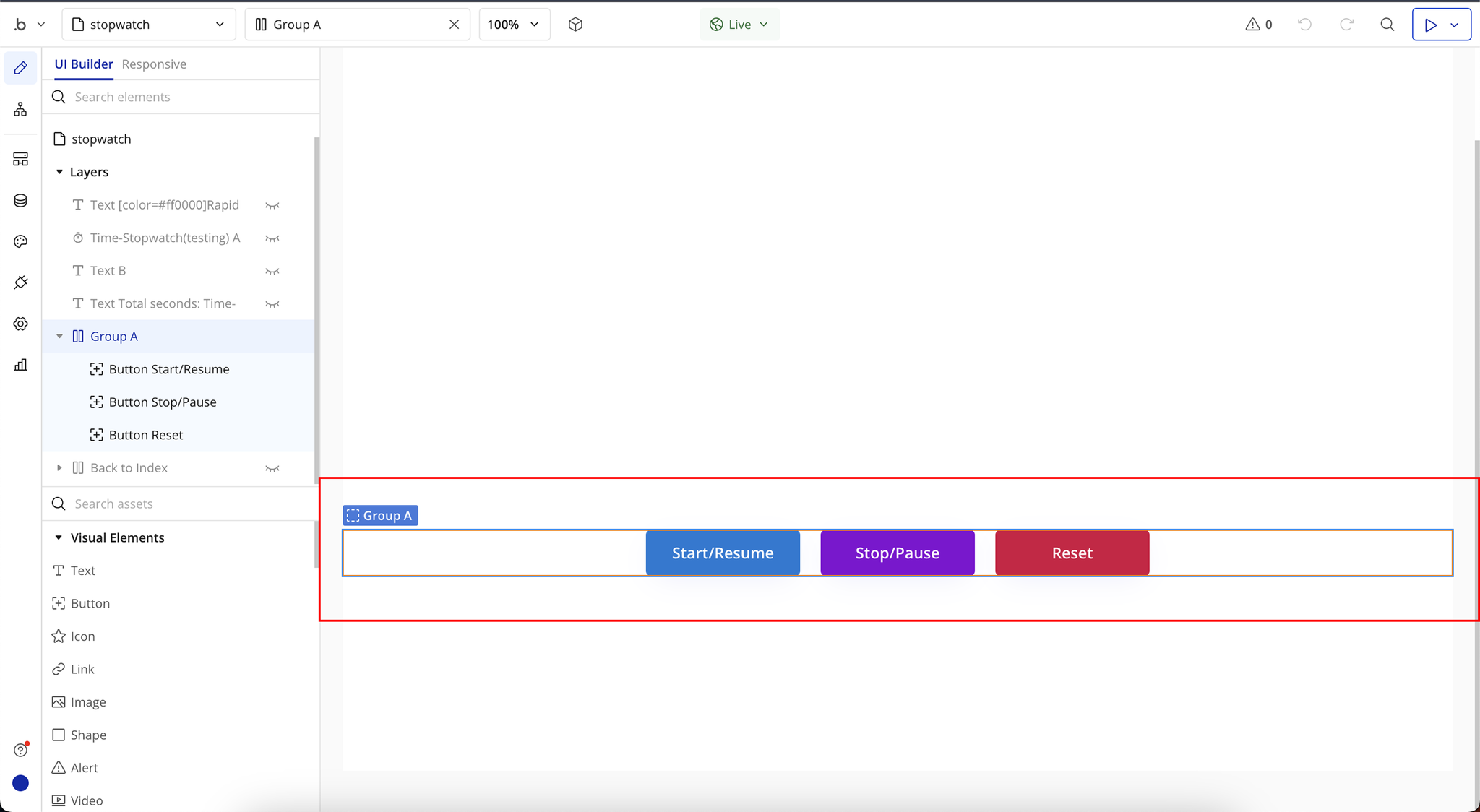This screenshot has height=812, width=1480.
Task: Open the Workflow tab icon in sidebar
Action: pyautogui.click(x=20, y=109)
